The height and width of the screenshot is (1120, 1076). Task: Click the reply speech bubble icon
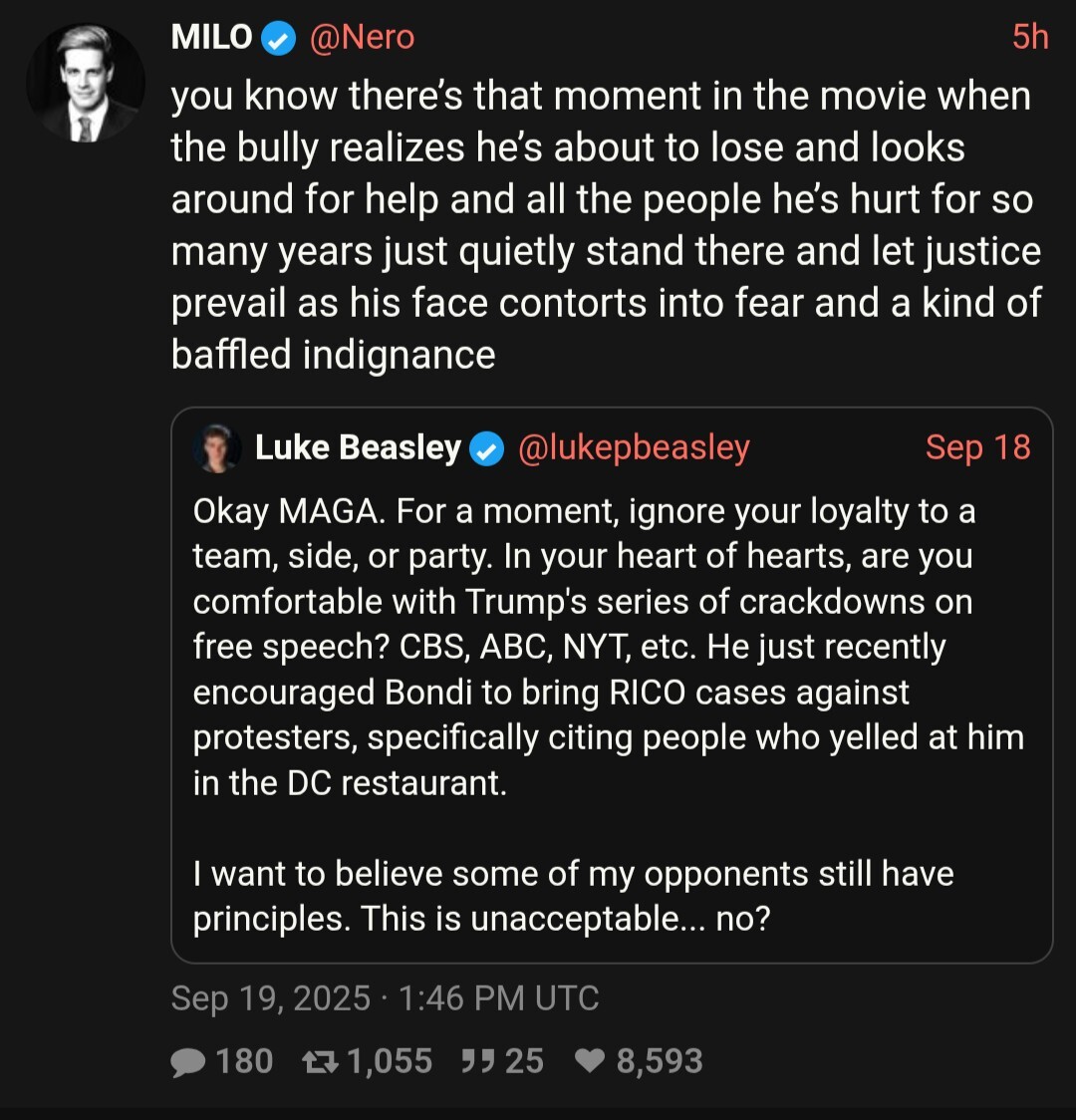(x=187, y=1062)
